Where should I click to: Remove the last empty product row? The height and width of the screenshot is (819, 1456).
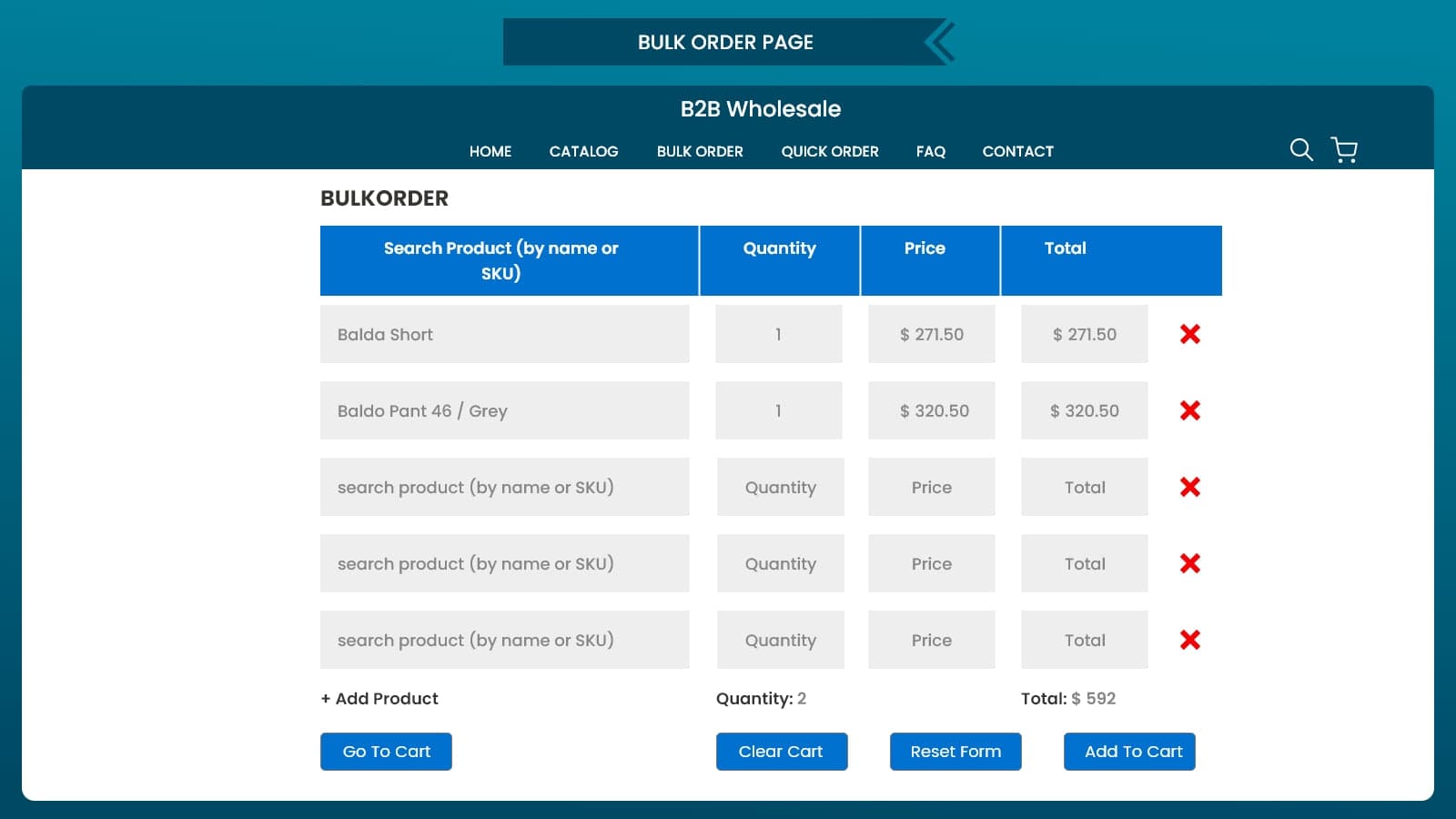pyautogui.click(x=1189, y=640)
